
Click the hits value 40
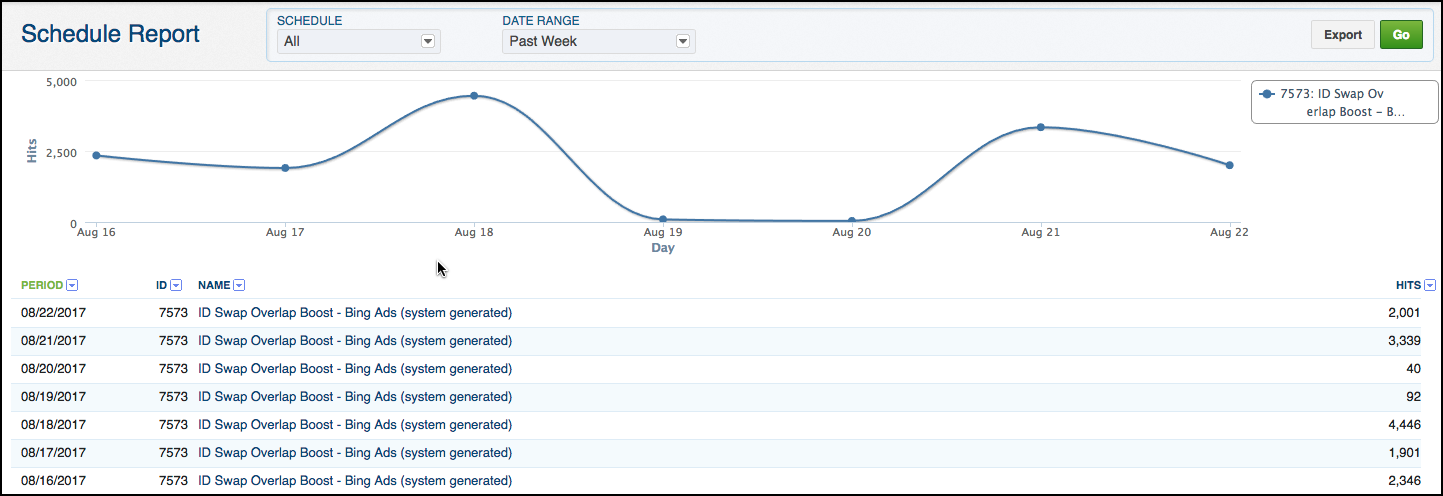1412,369
